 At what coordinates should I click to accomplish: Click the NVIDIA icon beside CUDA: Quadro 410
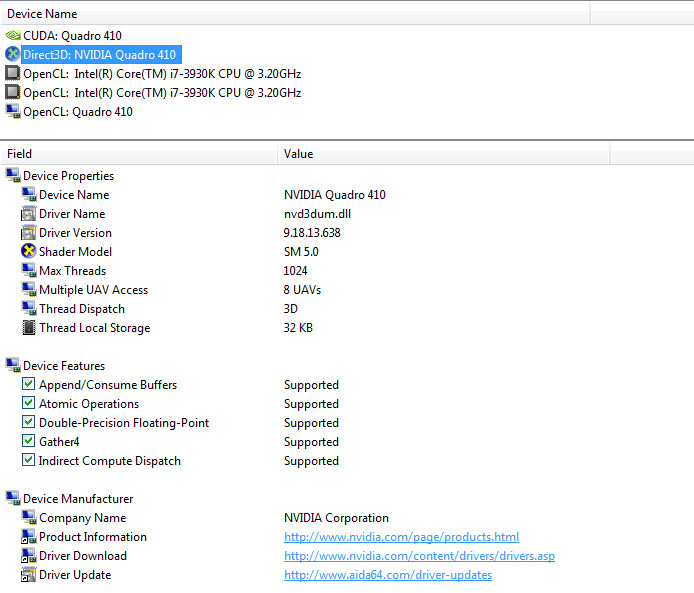13,35
